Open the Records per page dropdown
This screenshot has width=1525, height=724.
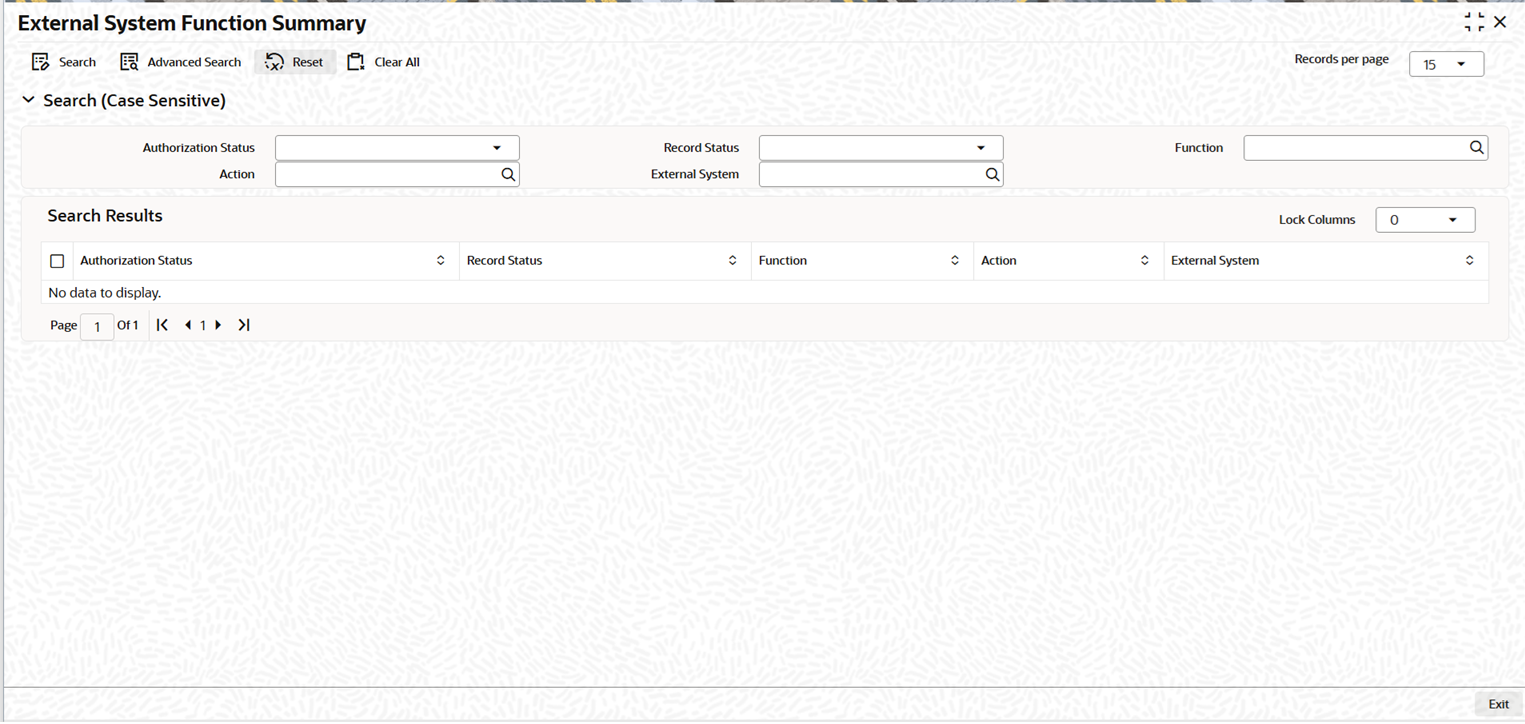point(1446,64)
